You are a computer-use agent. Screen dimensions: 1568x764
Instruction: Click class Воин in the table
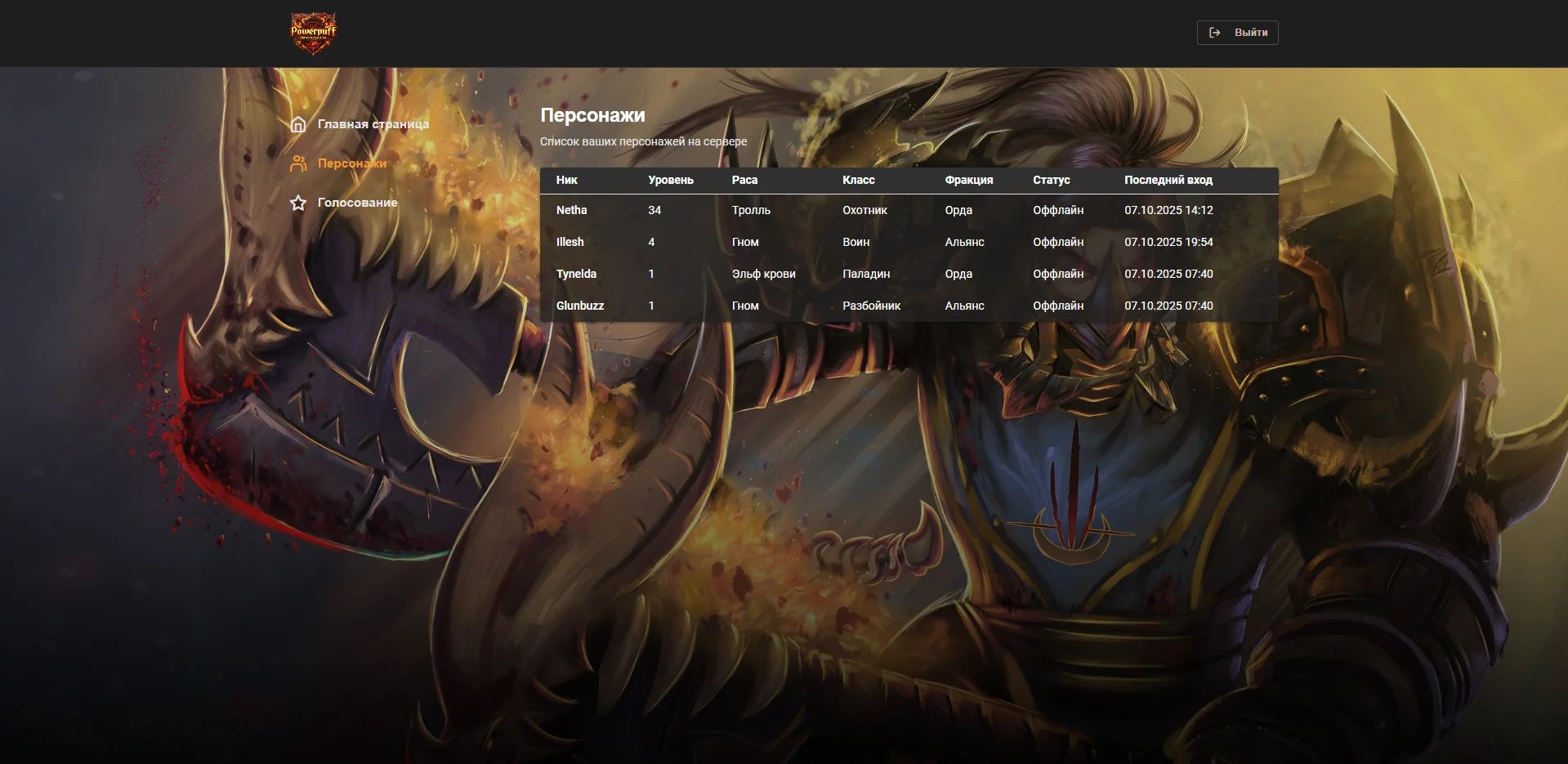pos(856,242)
